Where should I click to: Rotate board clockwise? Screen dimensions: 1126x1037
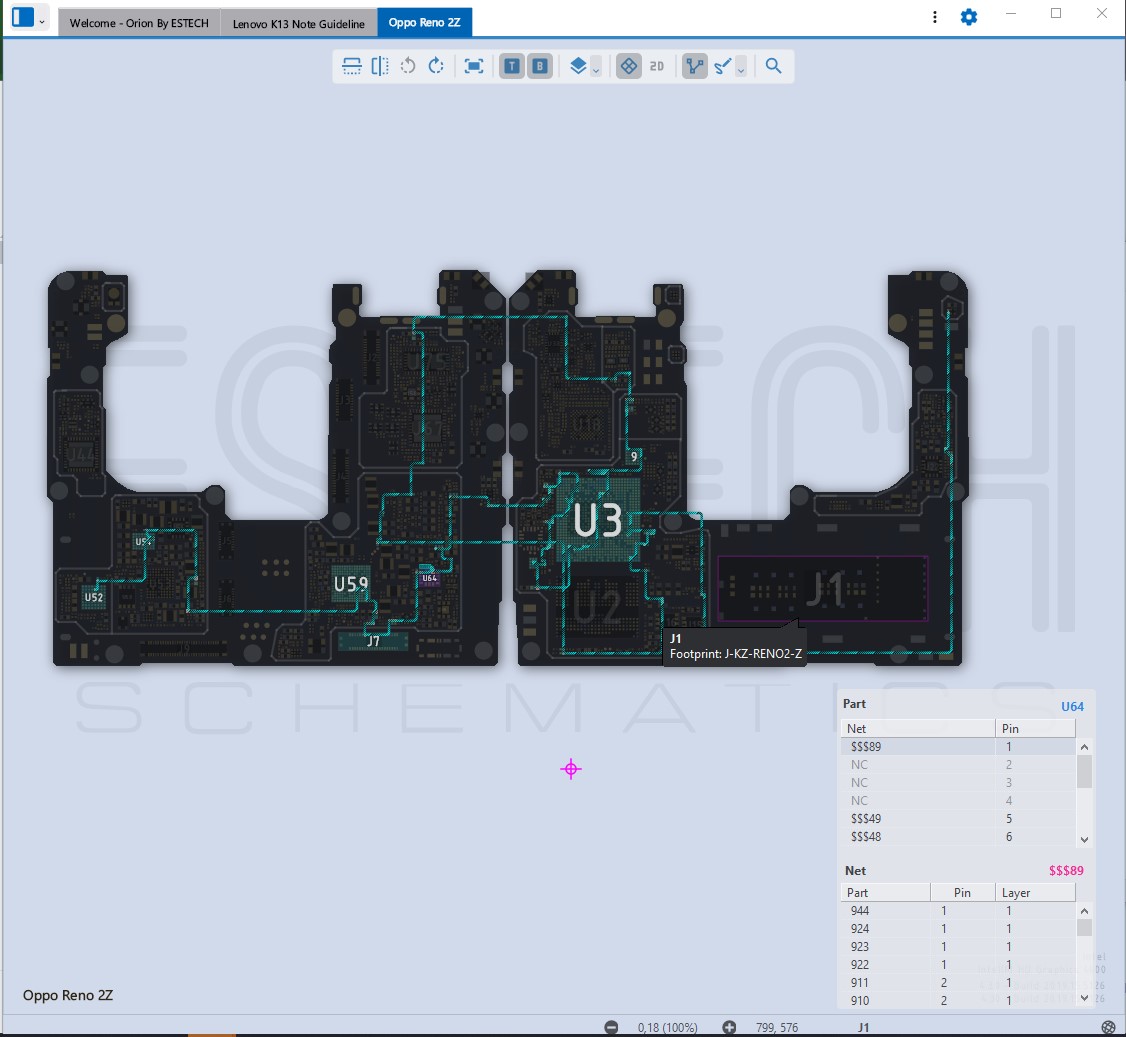pos(436,66)
